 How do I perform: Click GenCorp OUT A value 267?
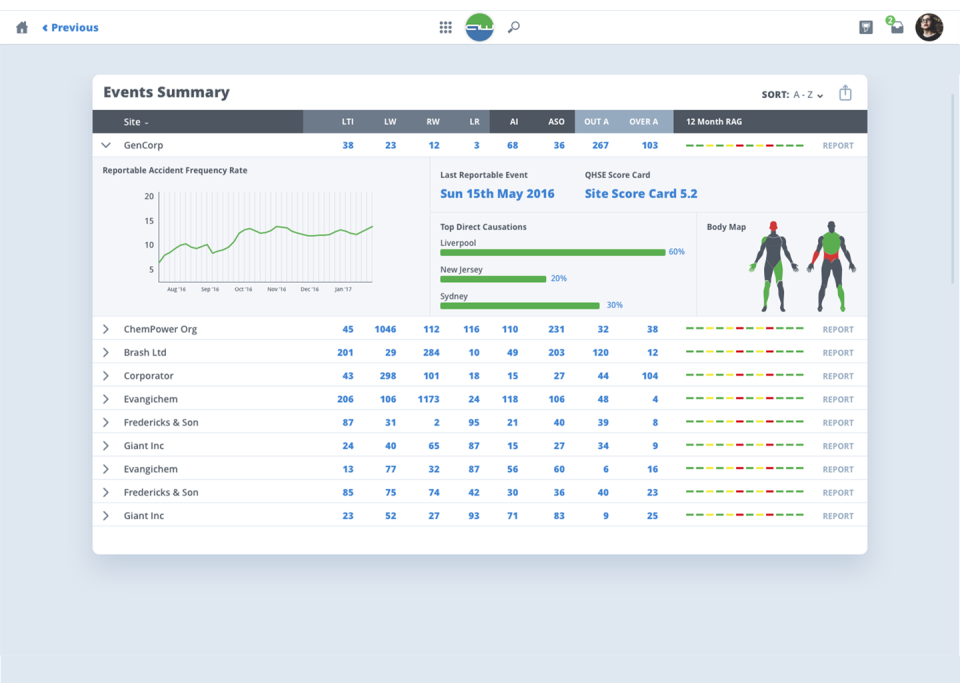(601, 146)
